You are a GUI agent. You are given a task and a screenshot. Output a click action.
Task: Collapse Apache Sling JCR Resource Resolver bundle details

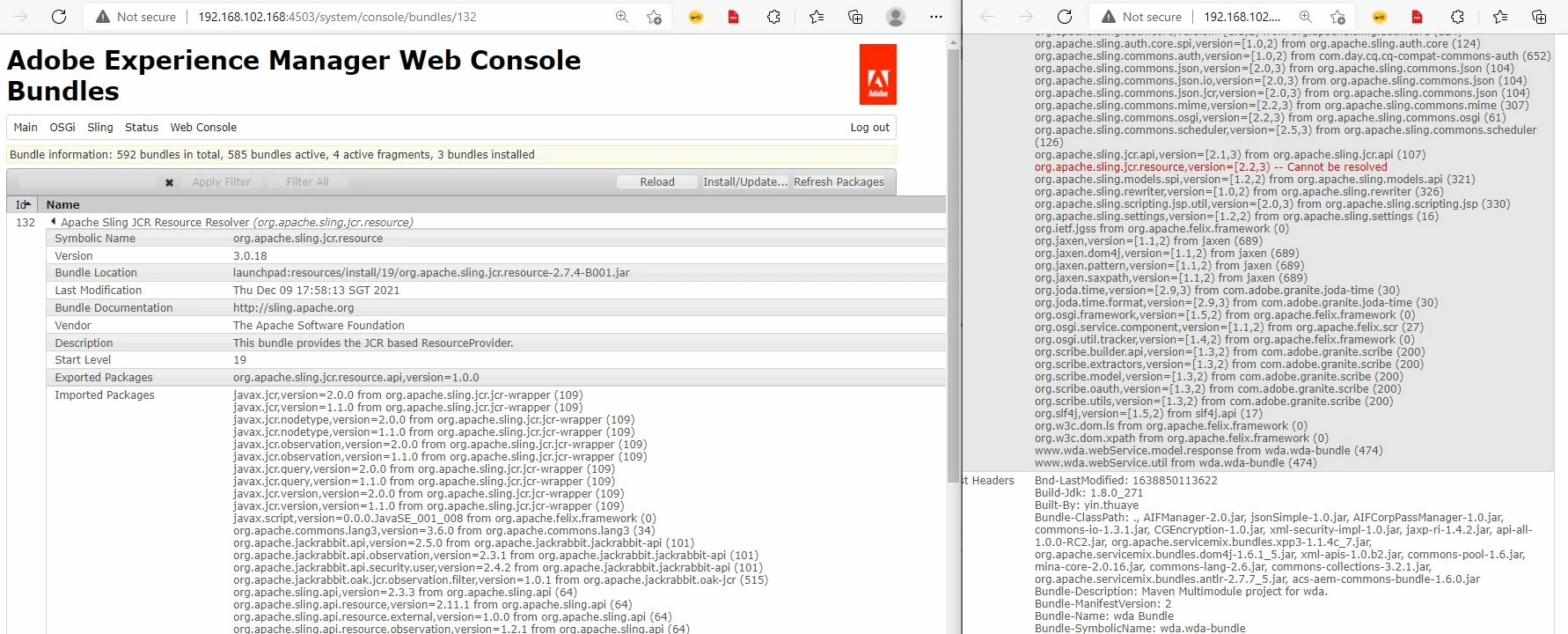(54, 222)
